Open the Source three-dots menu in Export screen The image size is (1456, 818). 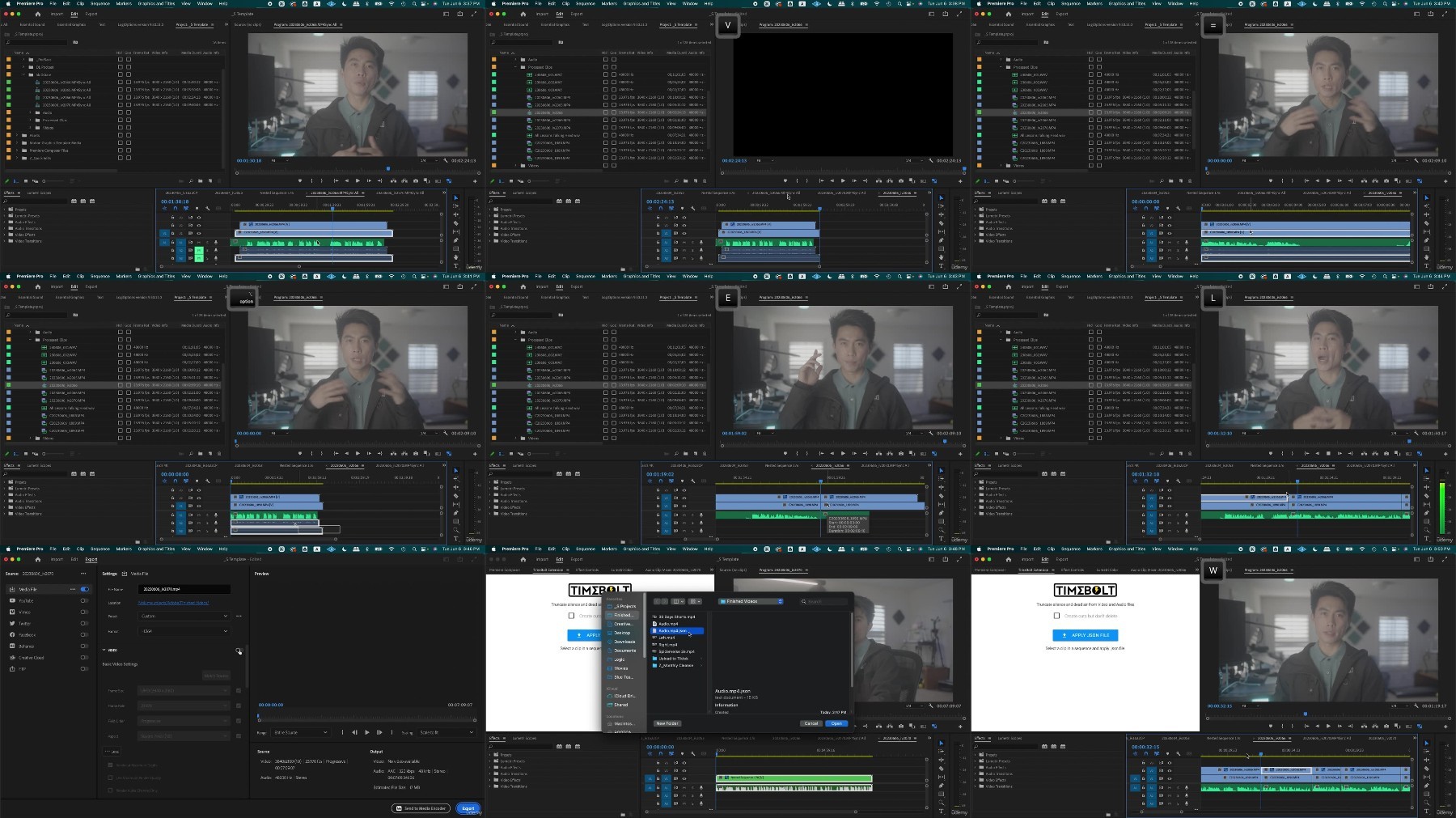pyautogui.click(x=83, y=574)
